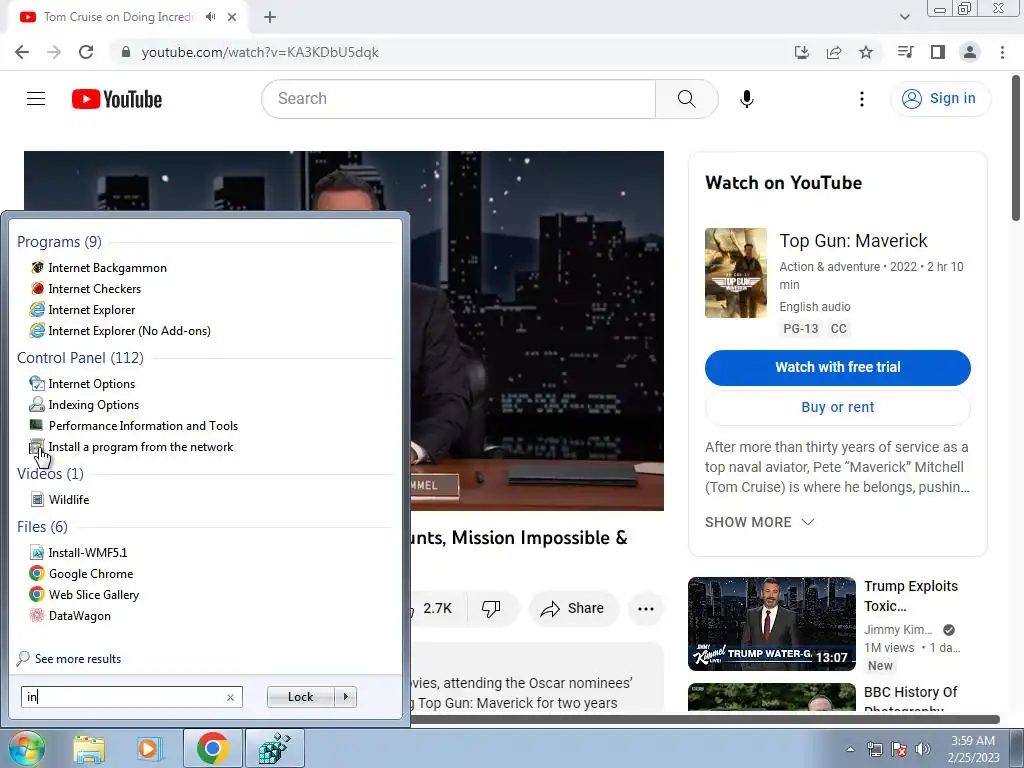Click the Share button under the video
Screen dimensions: 1024x768
click(x=573, y=608)
